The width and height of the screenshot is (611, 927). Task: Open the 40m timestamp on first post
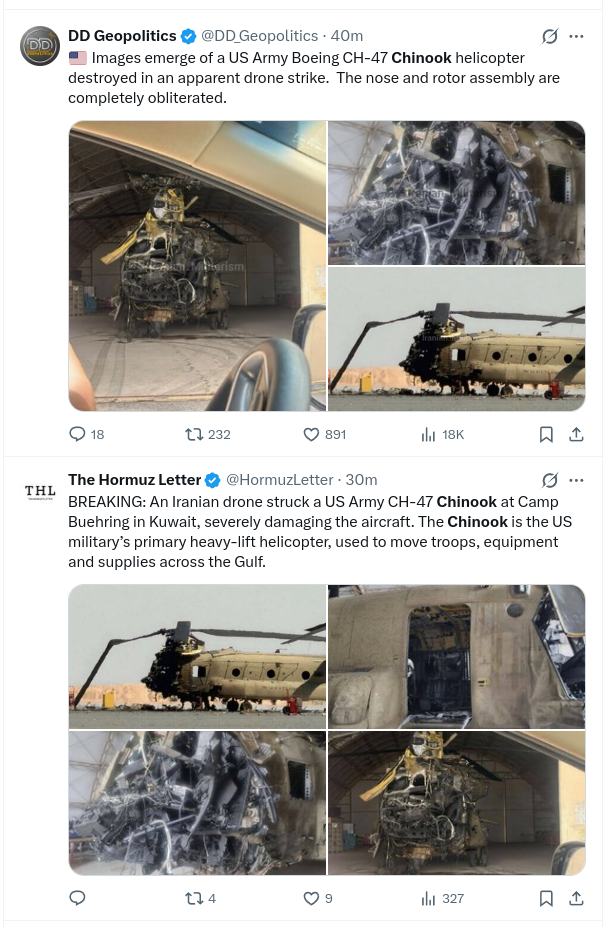pos(347,36)
